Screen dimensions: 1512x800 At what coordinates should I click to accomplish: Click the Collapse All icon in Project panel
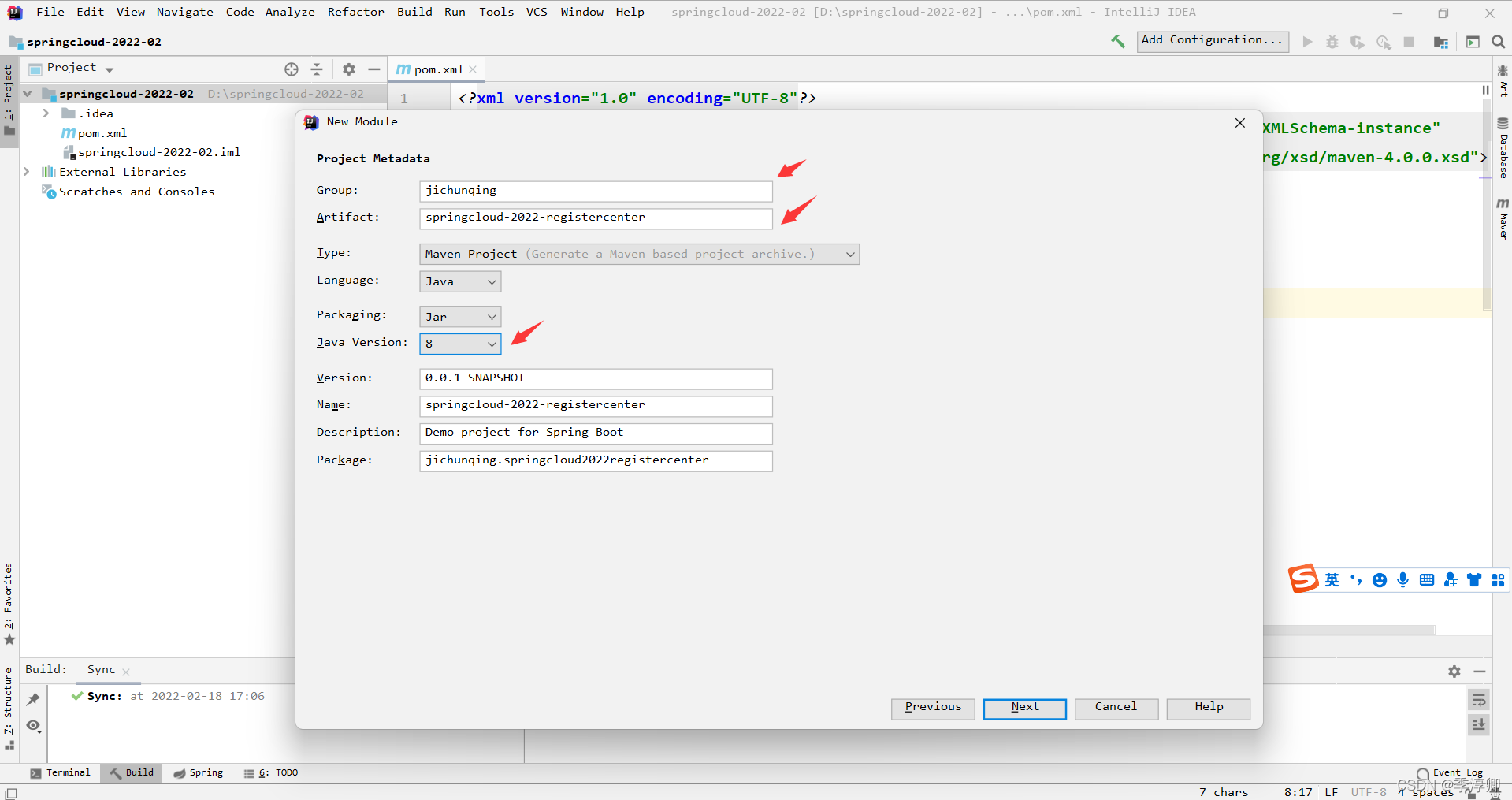(317, 69)
